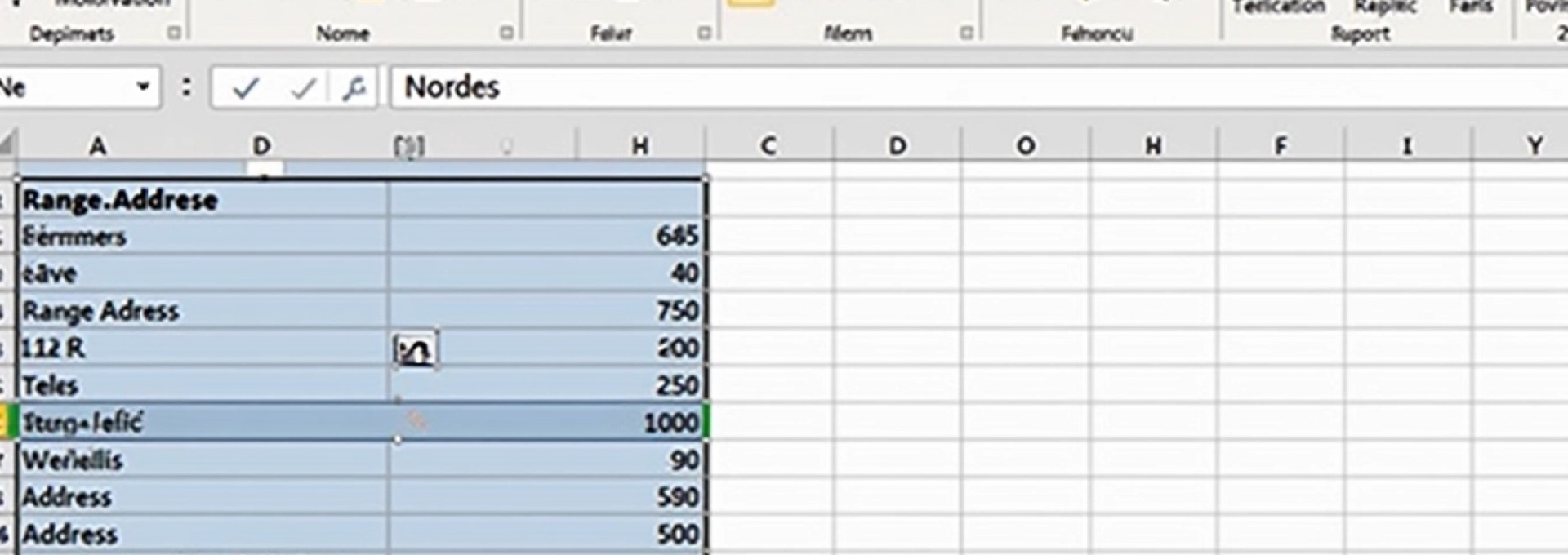Open the Mem group dialog launcher

coord(966,33)
